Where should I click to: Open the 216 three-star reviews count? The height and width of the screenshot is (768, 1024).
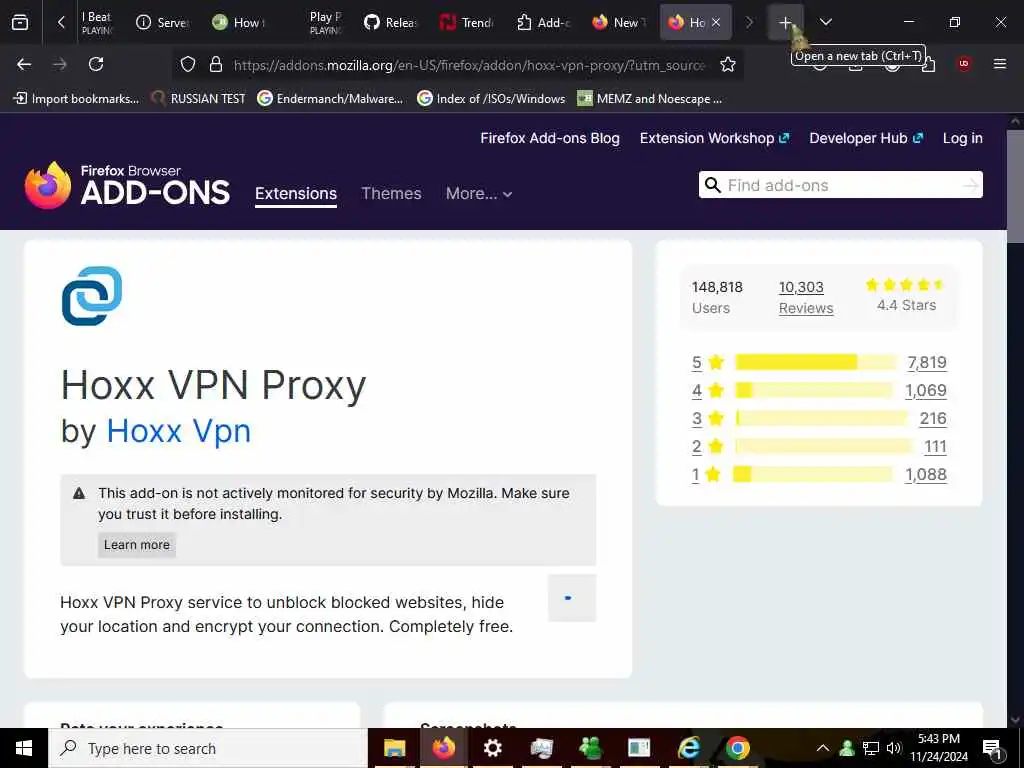point(933,419)
